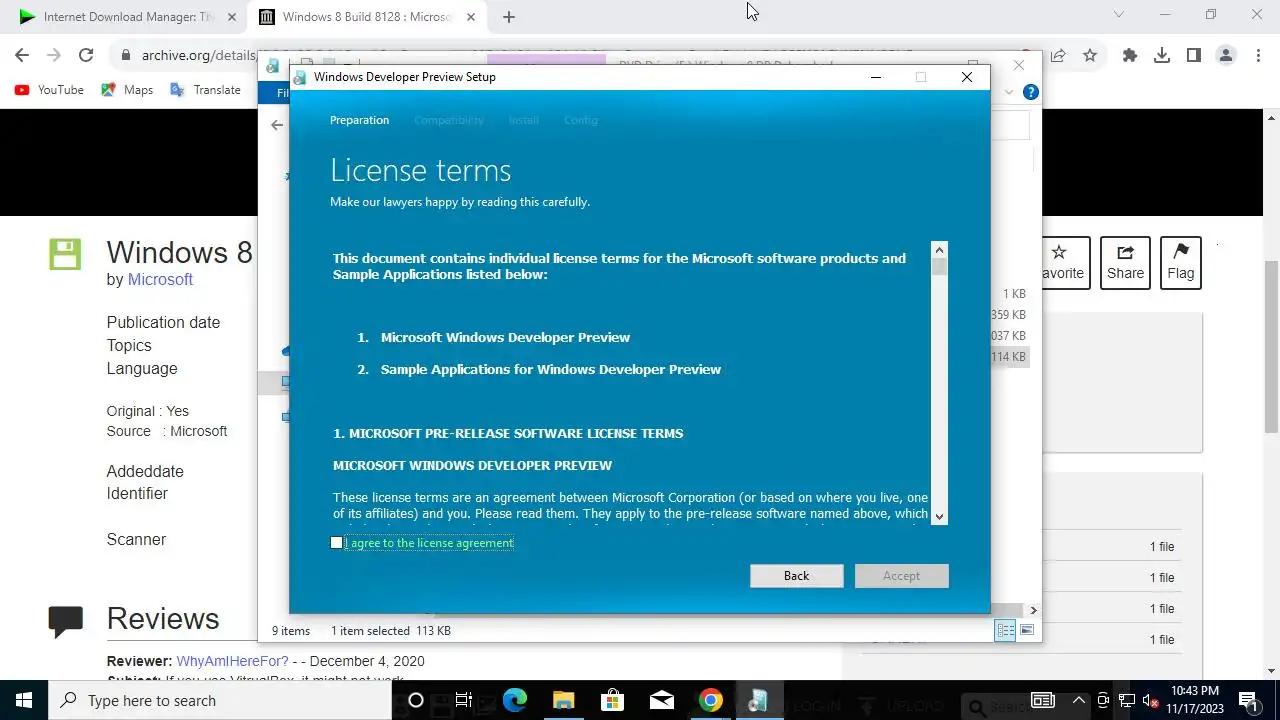Open reviewer WhyAmIHereFor? profile link
Screen dimensions: 1280x720
click(232, 661)
